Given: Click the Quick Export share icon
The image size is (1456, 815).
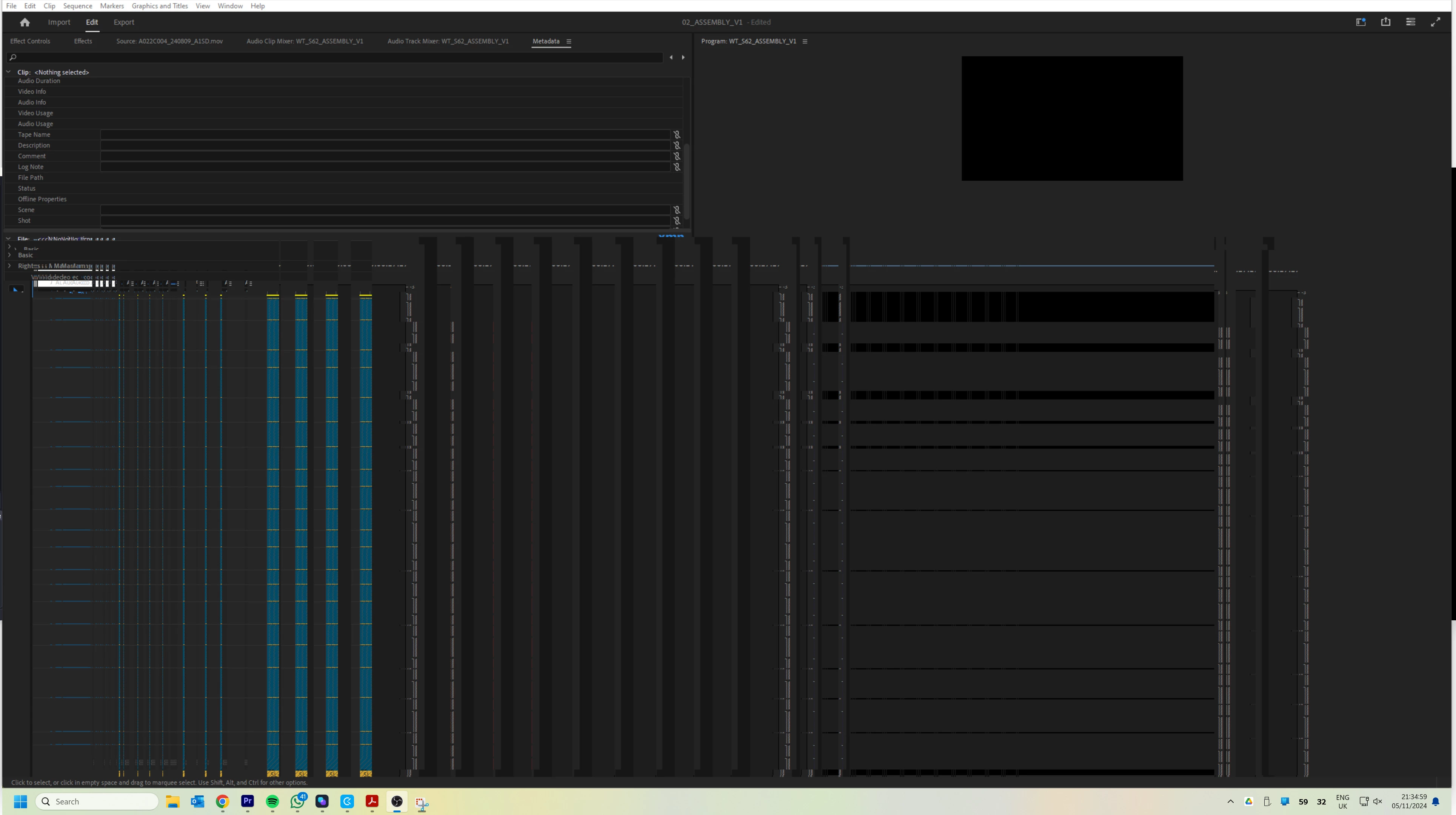Looking at the screenshot, I should 1385,22.
